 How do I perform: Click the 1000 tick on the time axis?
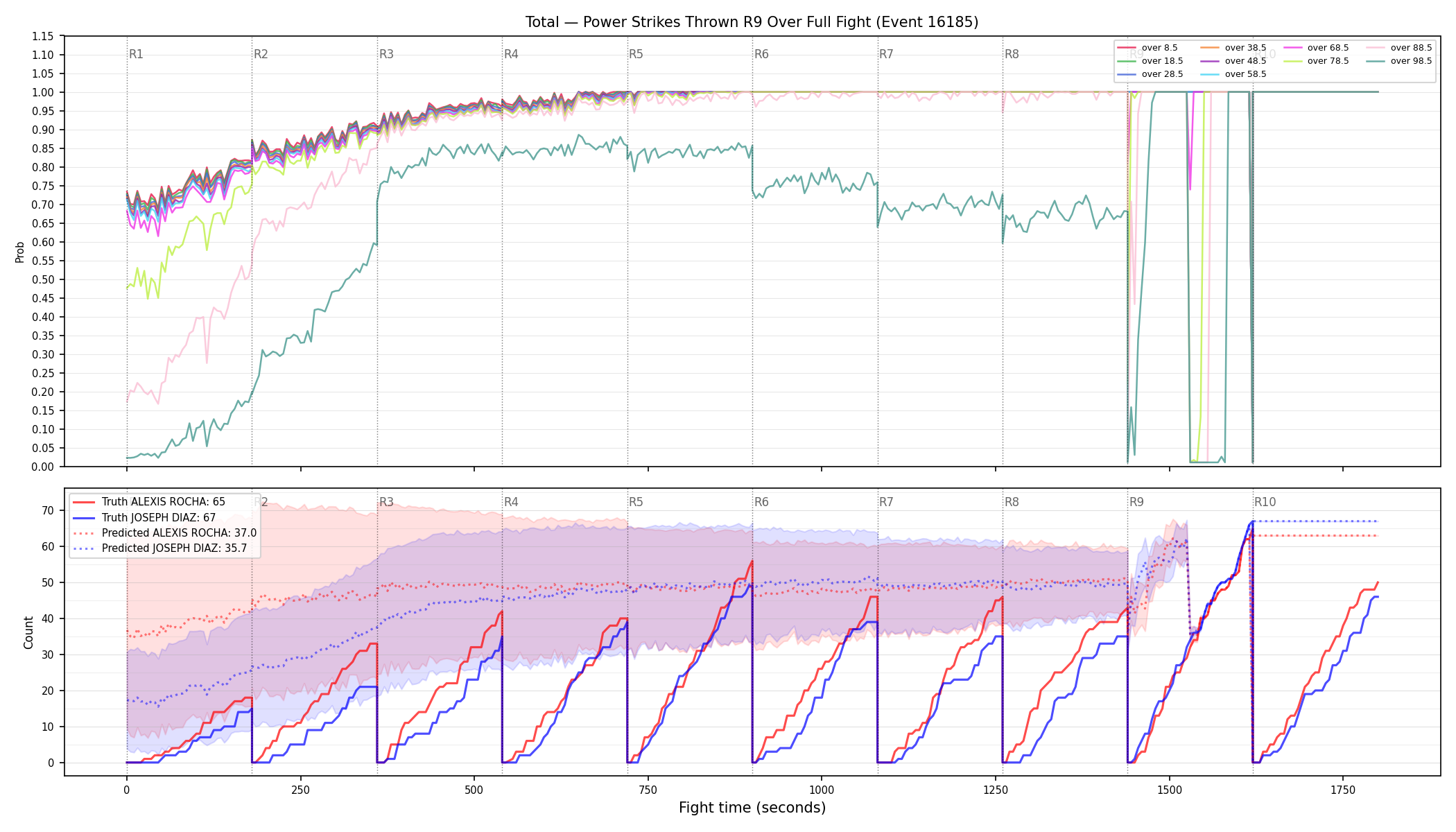click(x=822, y=790)
